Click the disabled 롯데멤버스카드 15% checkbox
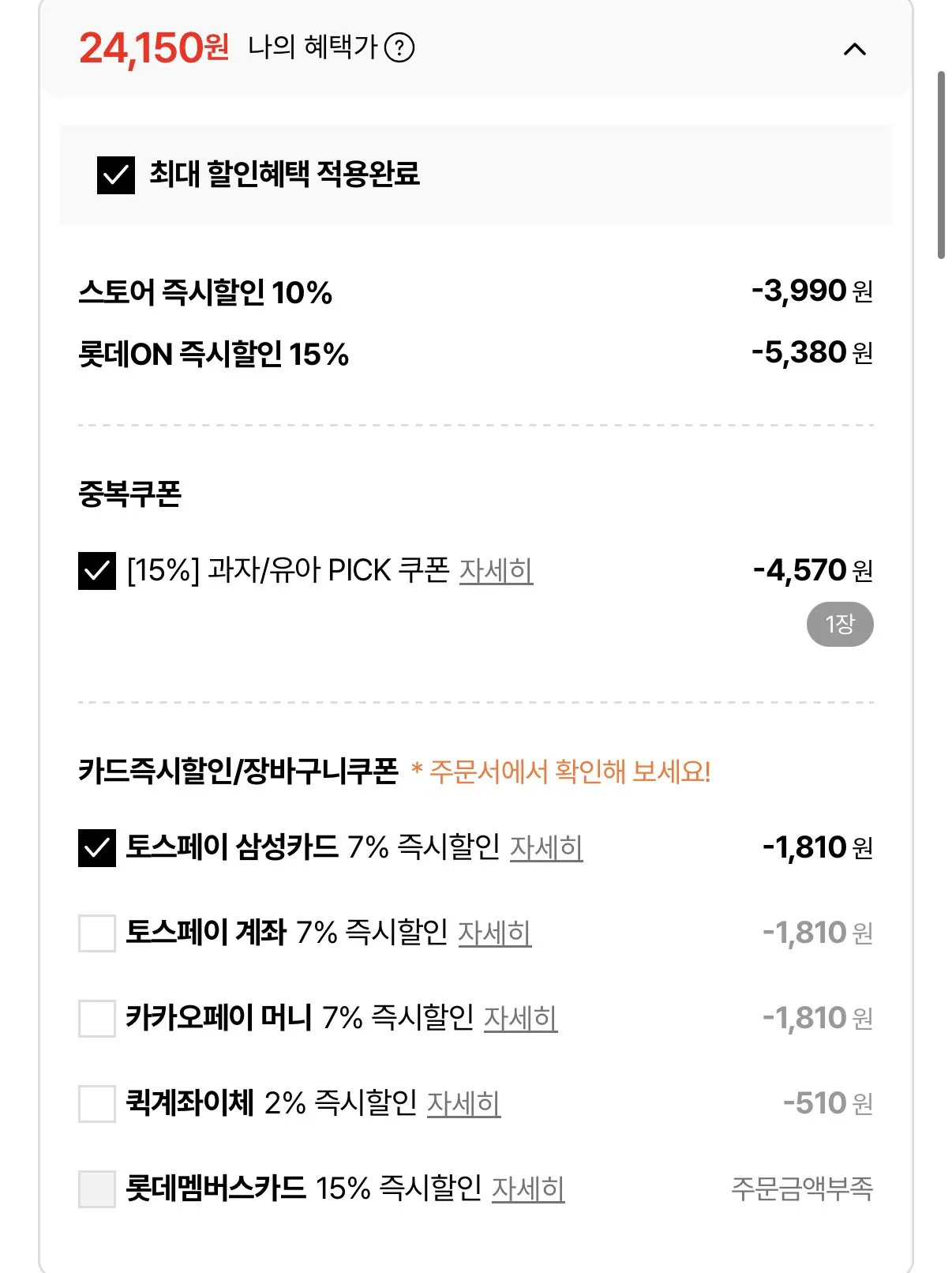The image size is (952, 1273). pyautogui.click(x=97, y=1189)
